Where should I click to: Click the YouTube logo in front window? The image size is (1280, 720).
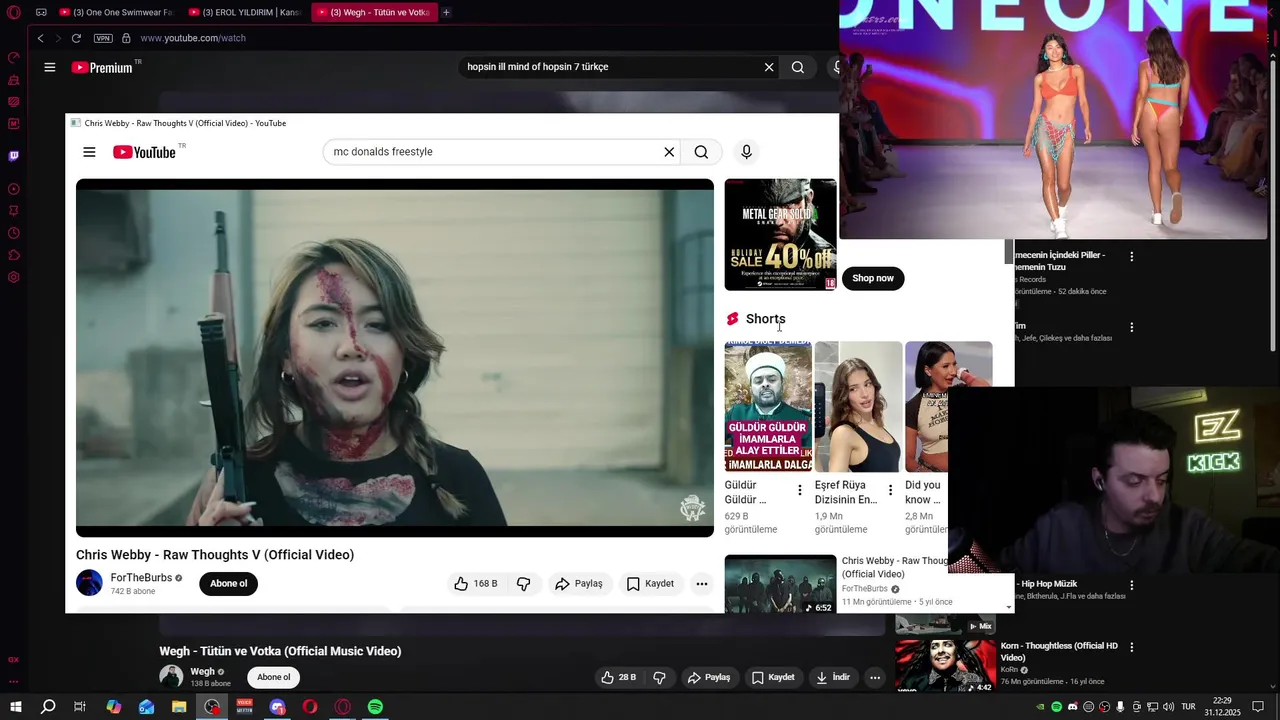coord(145,152)
